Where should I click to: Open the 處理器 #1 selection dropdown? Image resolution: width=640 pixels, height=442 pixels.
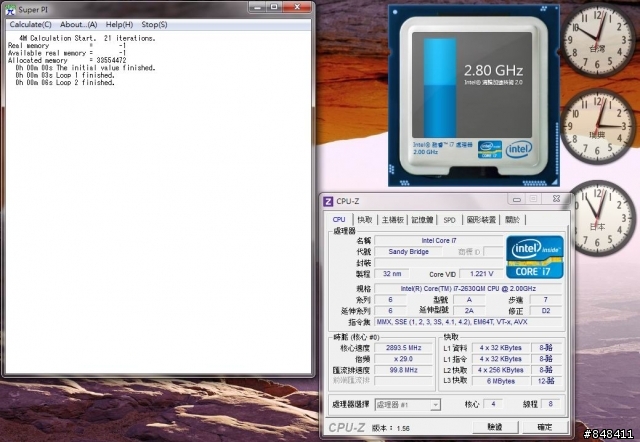[x=407, y=405]
